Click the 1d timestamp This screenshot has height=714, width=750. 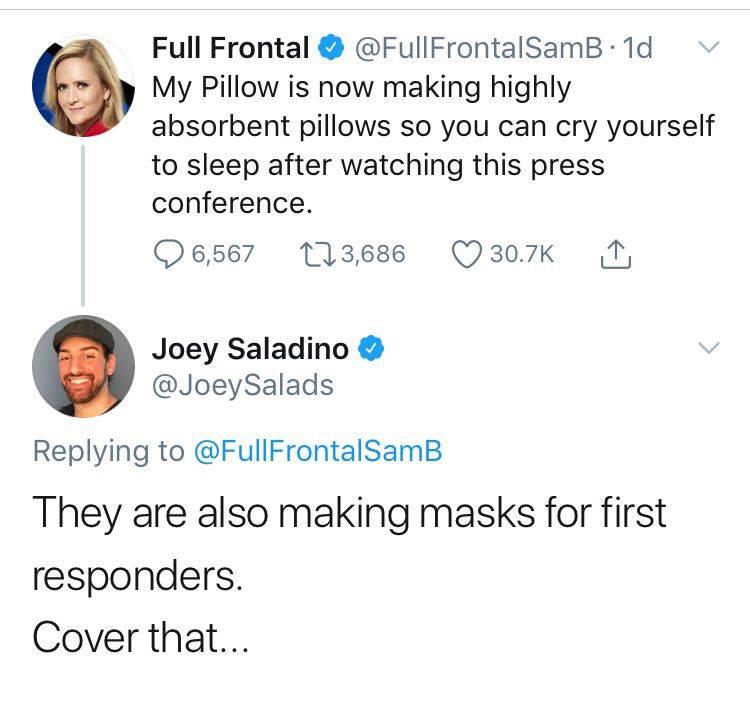pos(637,48)
